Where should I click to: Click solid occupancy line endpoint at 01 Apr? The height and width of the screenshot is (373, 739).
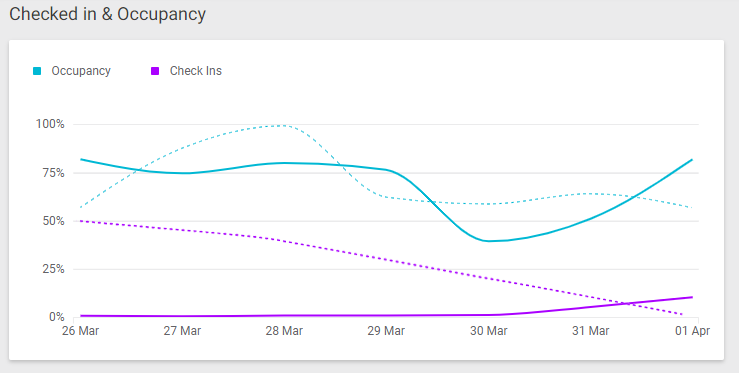coord(692,159)
